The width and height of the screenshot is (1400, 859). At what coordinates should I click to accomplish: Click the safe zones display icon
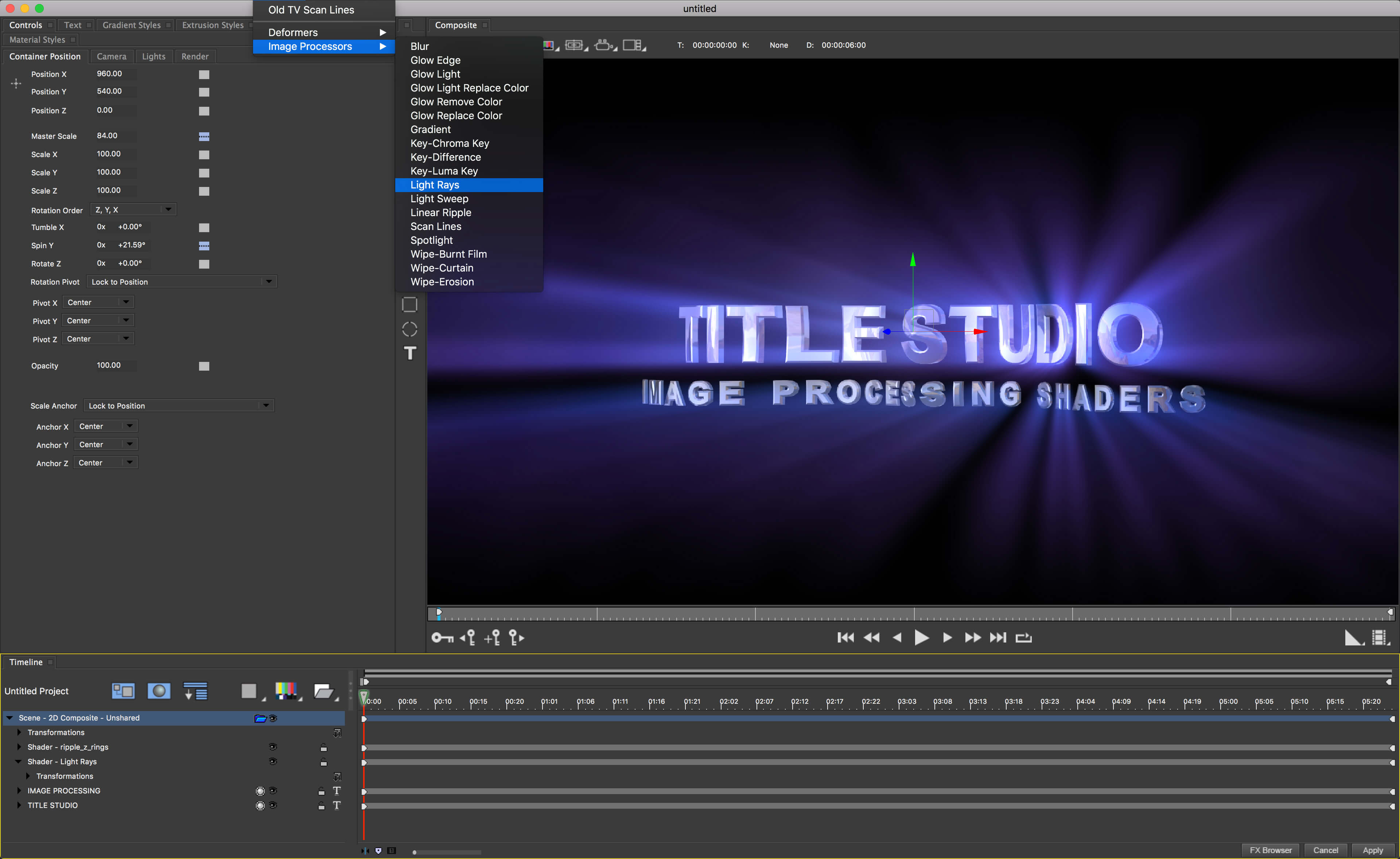click(575, 45)
